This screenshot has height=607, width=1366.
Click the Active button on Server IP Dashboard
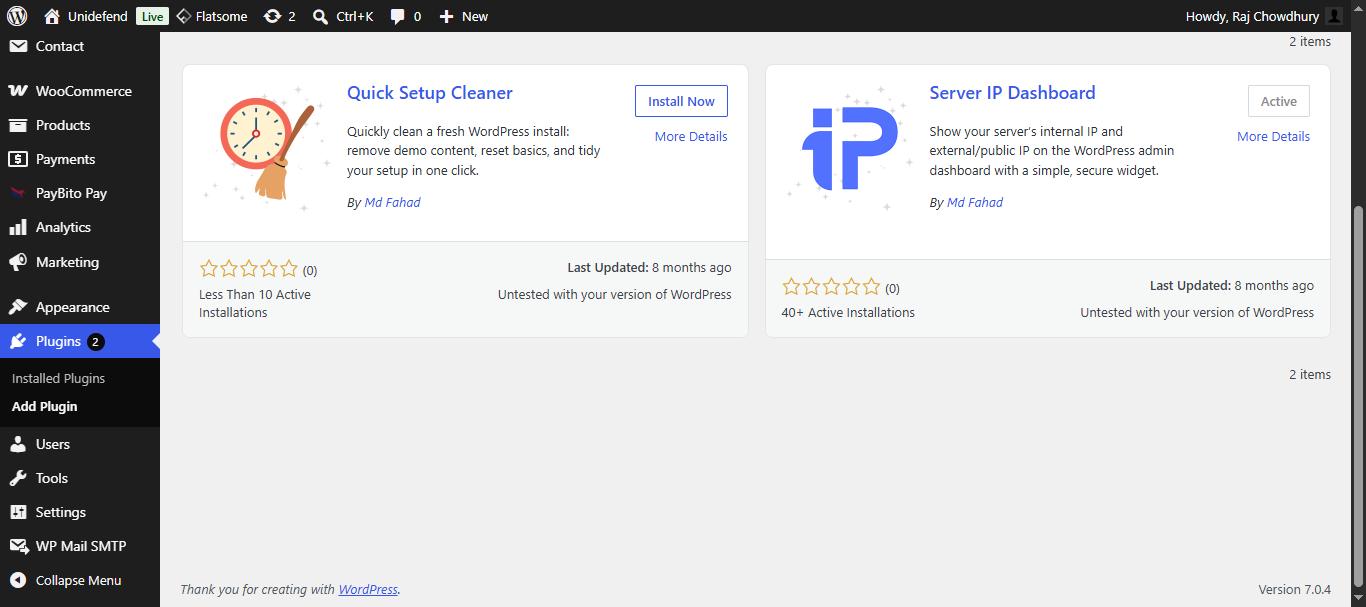click(1279, 101)
